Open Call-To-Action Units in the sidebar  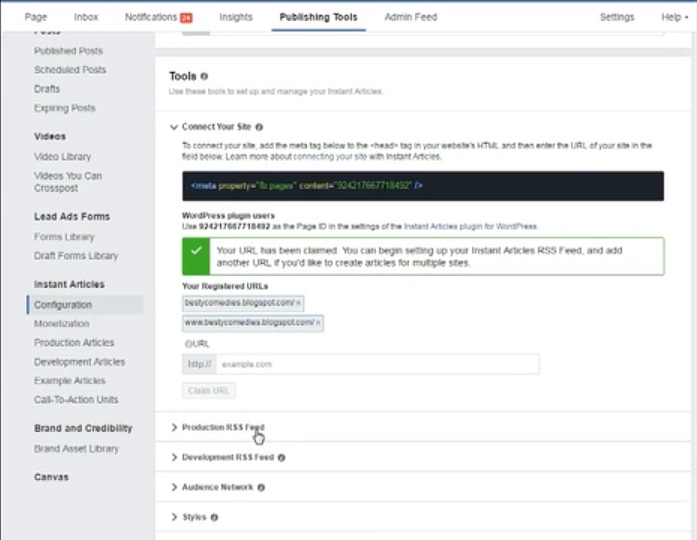pyautogui.click(x=76, y=400)
